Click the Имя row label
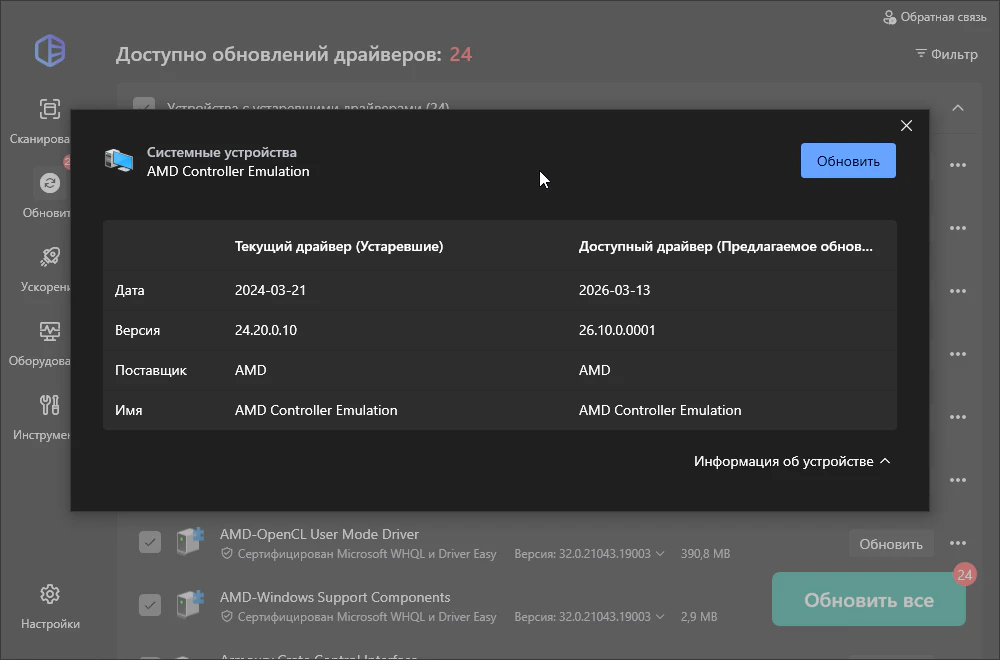This screenshot has width=1000, height=660. (x=129, y=411)
